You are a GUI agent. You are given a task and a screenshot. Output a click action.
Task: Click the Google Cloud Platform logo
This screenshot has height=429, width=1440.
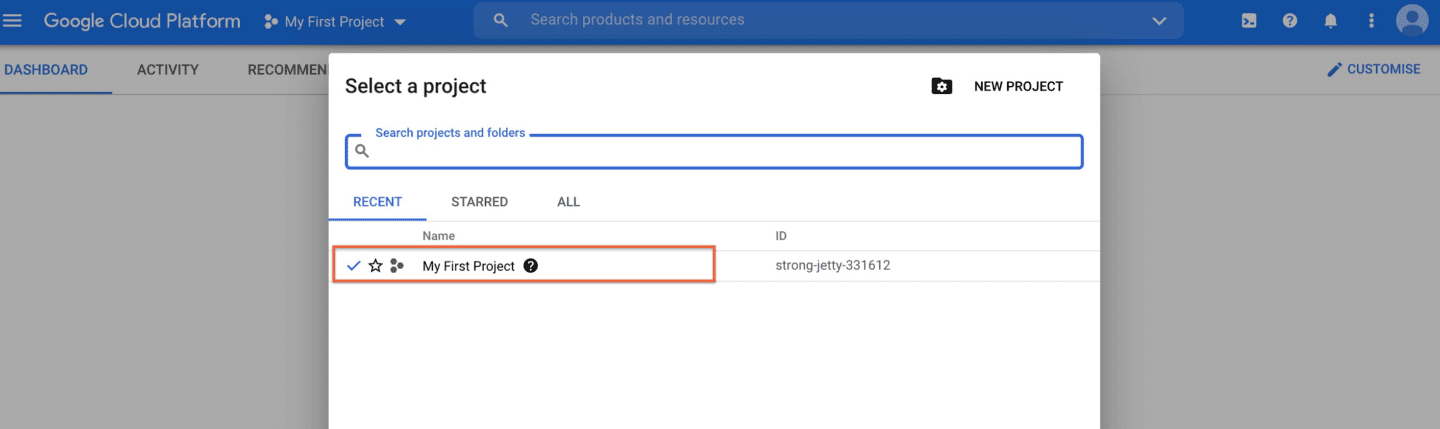[142, 21]
